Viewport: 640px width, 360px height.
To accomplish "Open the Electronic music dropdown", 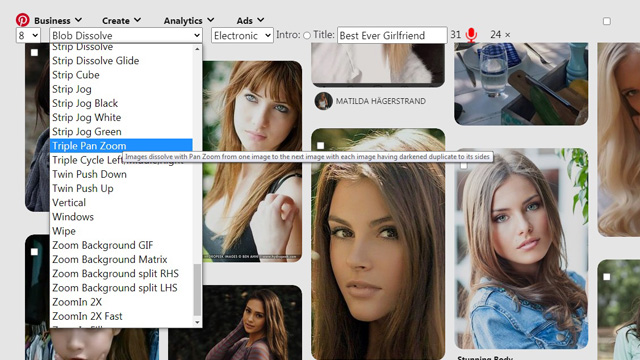I will (x=242, y=36).
